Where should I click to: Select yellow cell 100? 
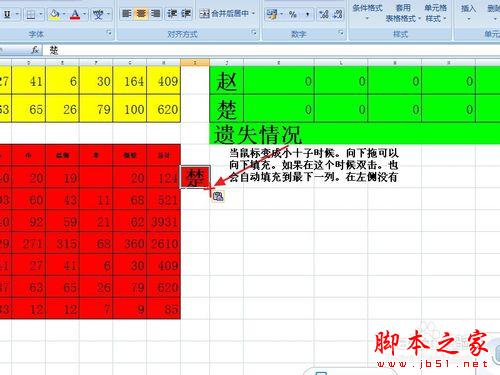[x=130, y=109]
